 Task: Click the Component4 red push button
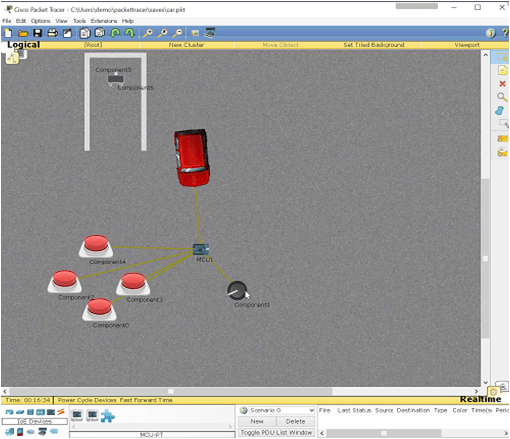pos(96,246)
